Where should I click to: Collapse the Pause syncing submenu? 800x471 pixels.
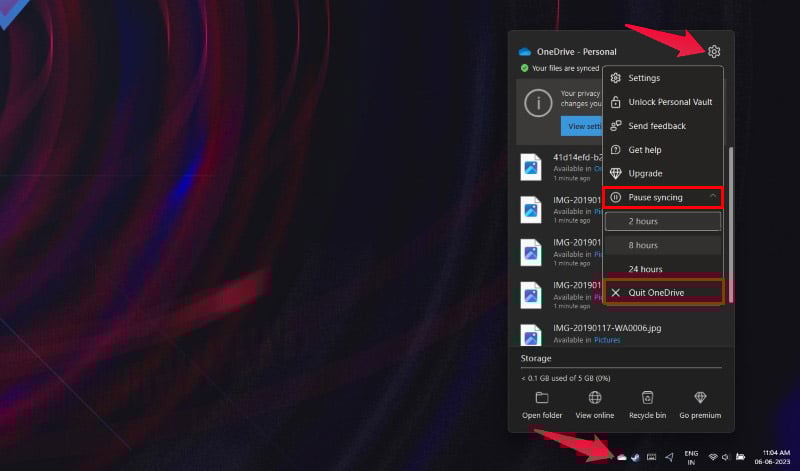[713, 197]
